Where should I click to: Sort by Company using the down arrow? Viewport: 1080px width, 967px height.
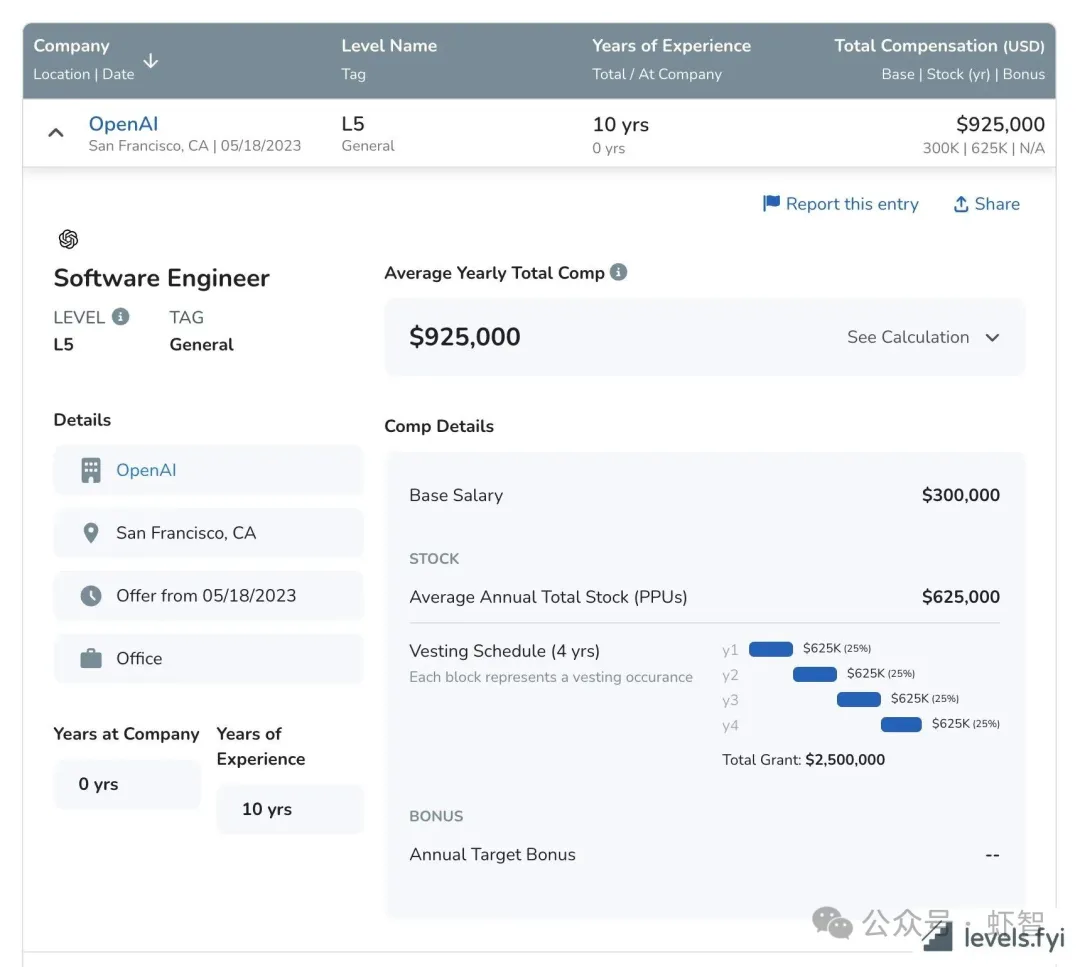tap(150, 61)
